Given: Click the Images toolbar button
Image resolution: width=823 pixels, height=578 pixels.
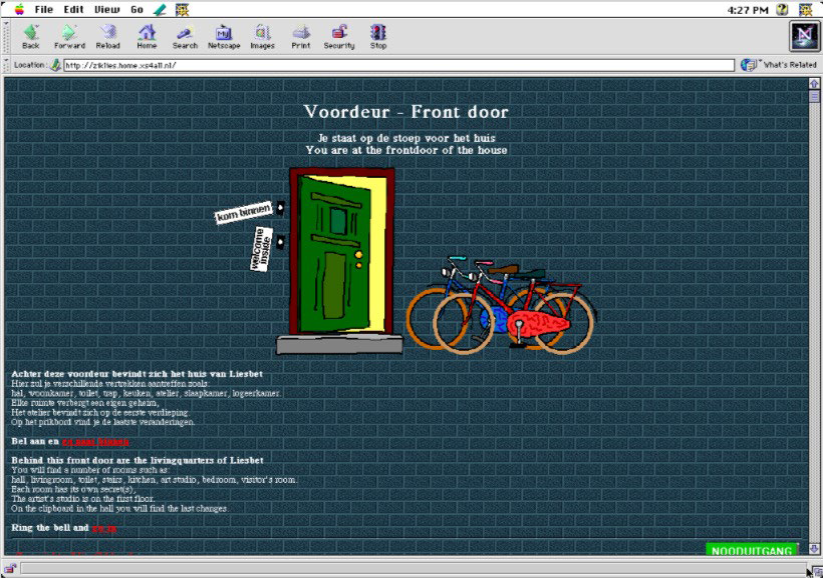Looking at the screenshot, I should (262, 37).
